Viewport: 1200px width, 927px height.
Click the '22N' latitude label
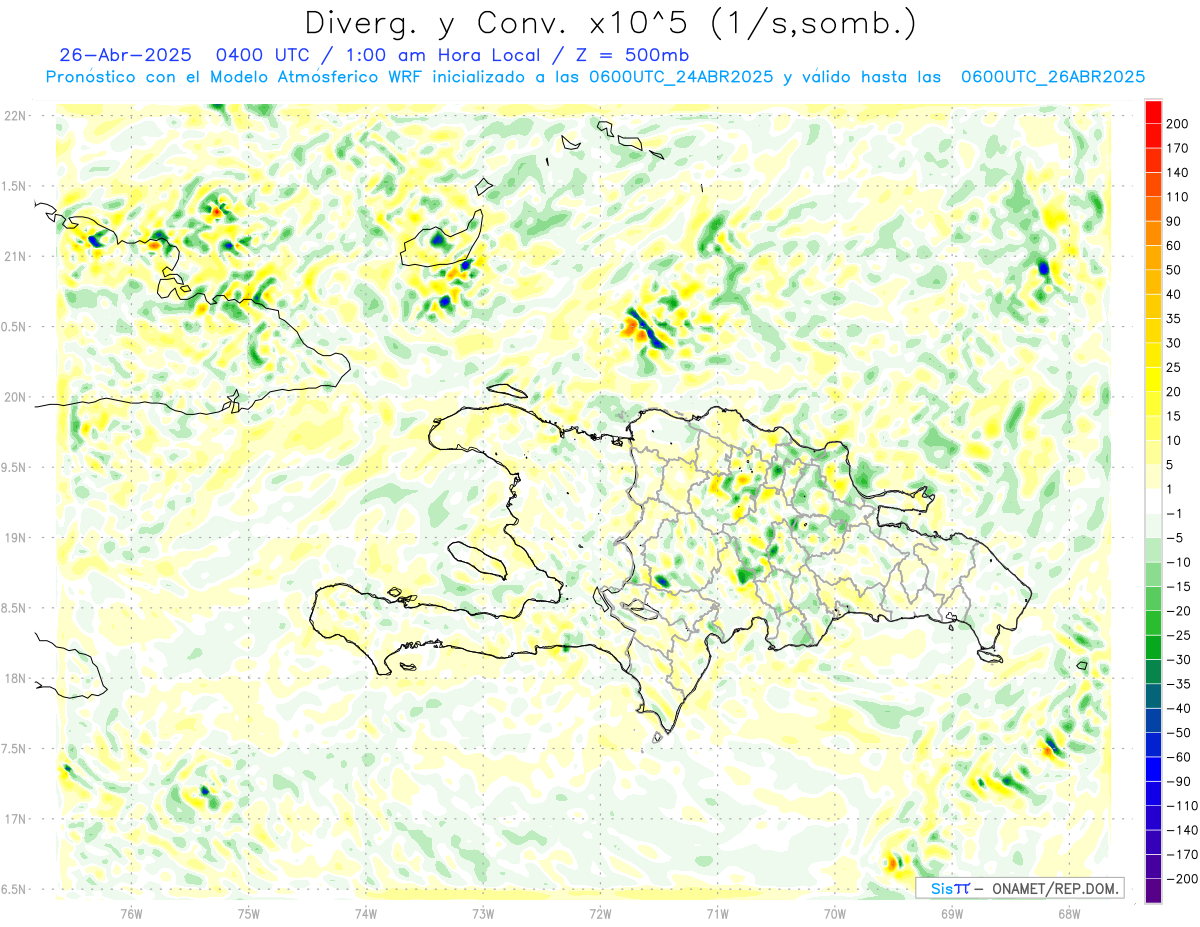point(16,116)
